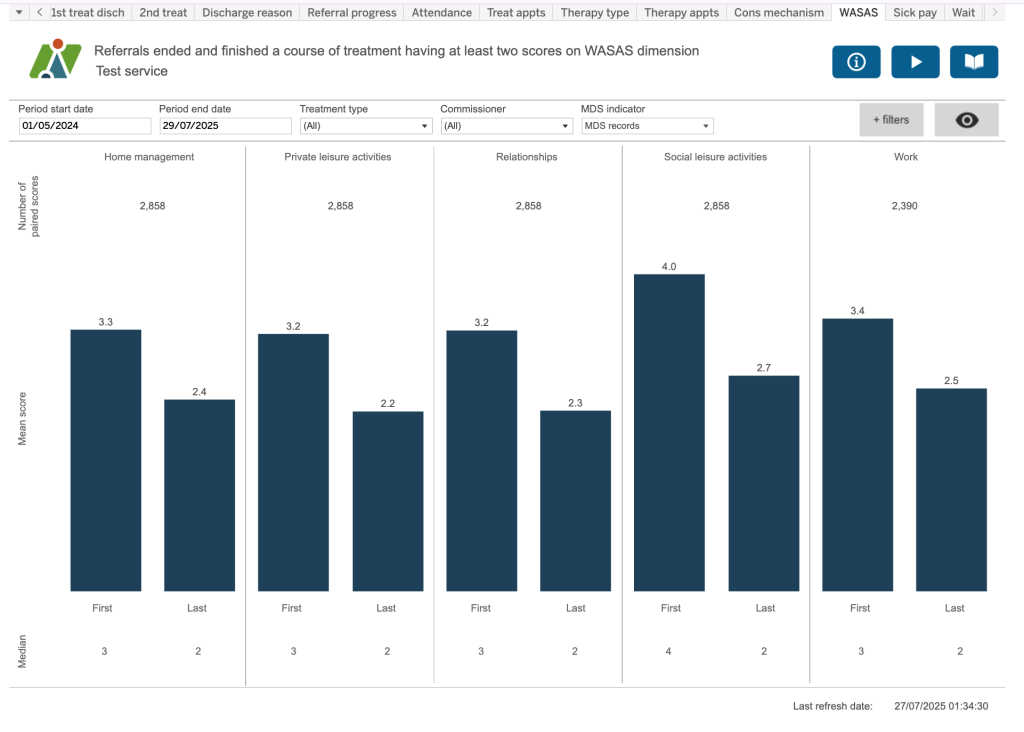Open the Discharge reason tab

(x=247, y=13)
